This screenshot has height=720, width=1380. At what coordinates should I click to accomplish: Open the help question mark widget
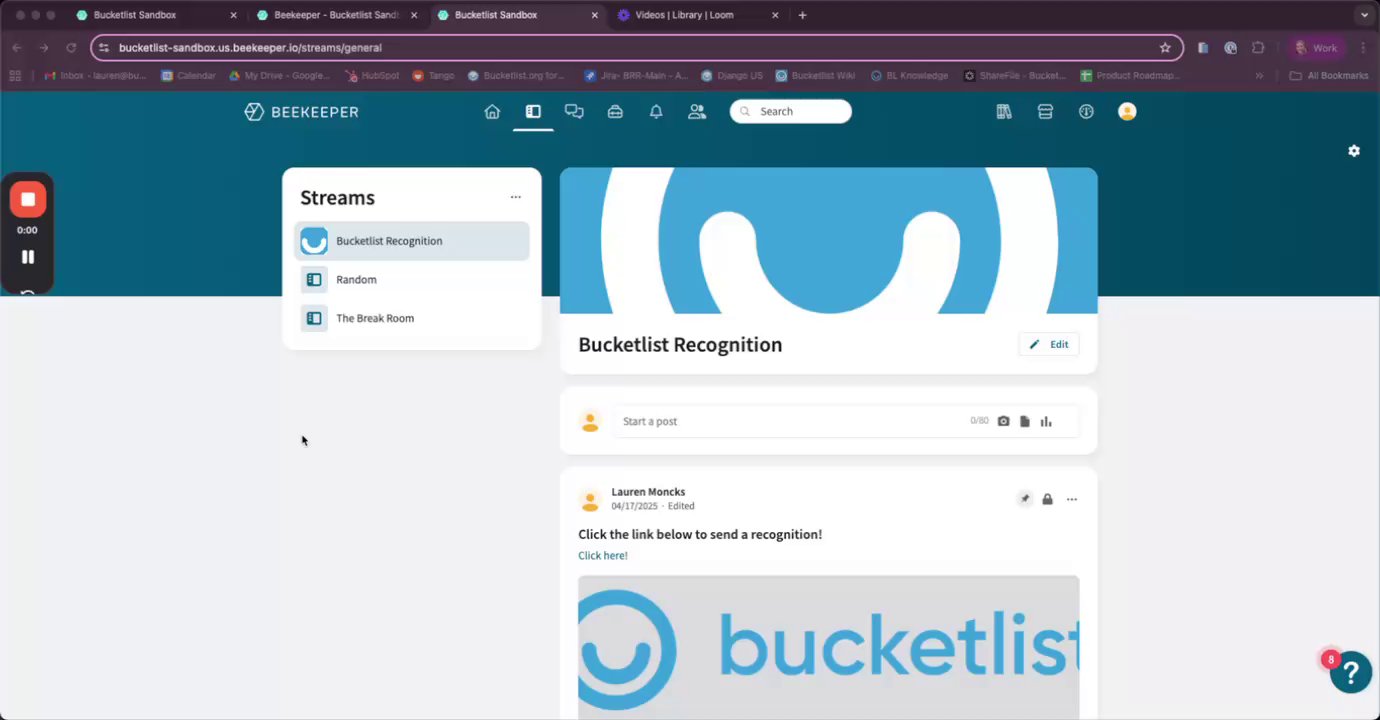point(1350,672)
